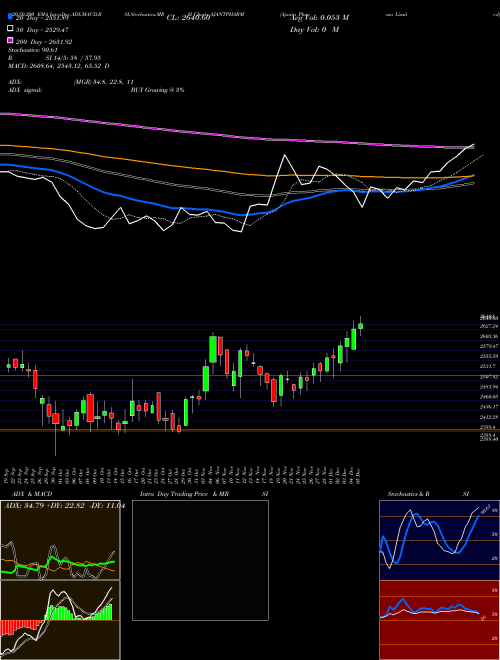This screenshot has width=500, height=660.
Task: Click the 'BUY Growing @ 3%' signal text
Action: click(x=157, y=90)
